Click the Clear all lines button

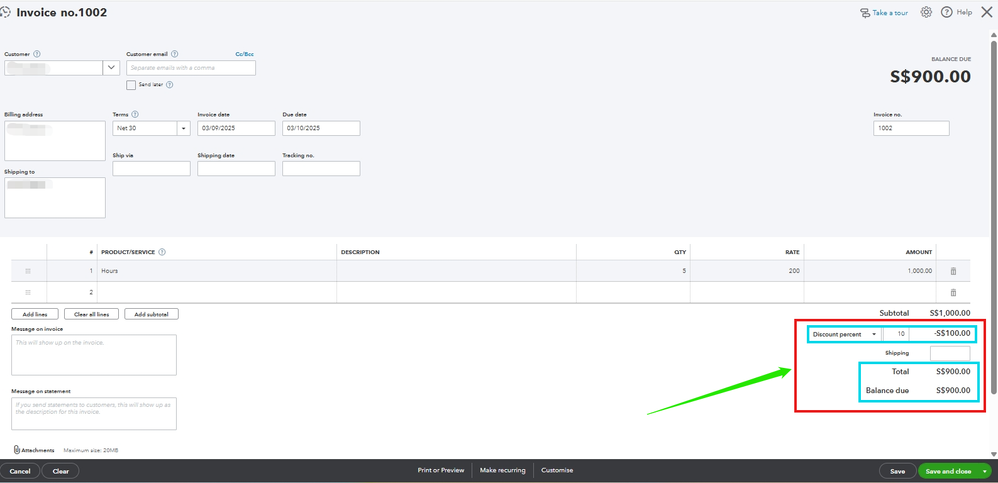pyautogui.click(x=91, y=314)
